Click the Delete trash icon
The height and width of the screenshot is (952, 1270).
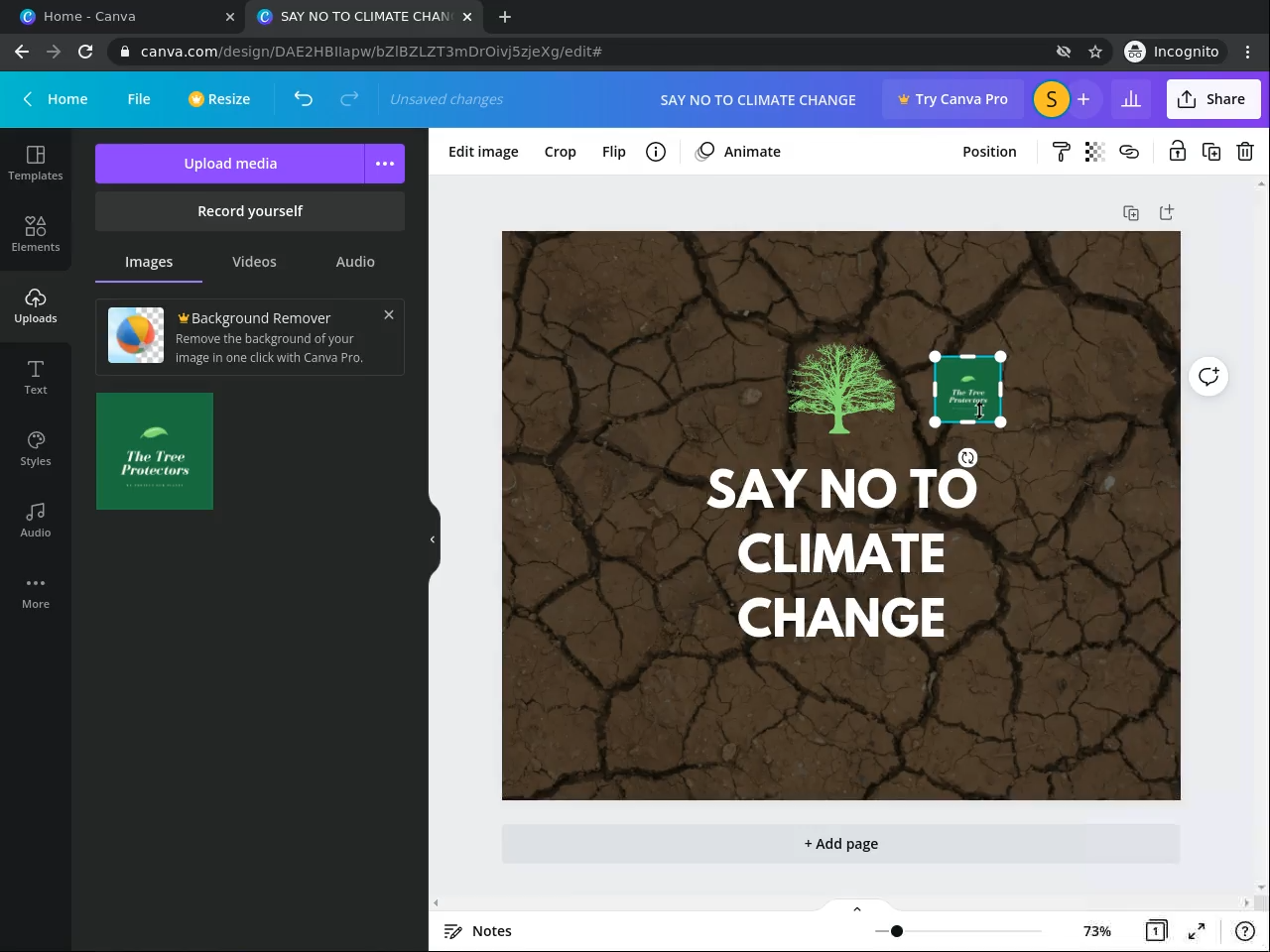[1245, 152]
